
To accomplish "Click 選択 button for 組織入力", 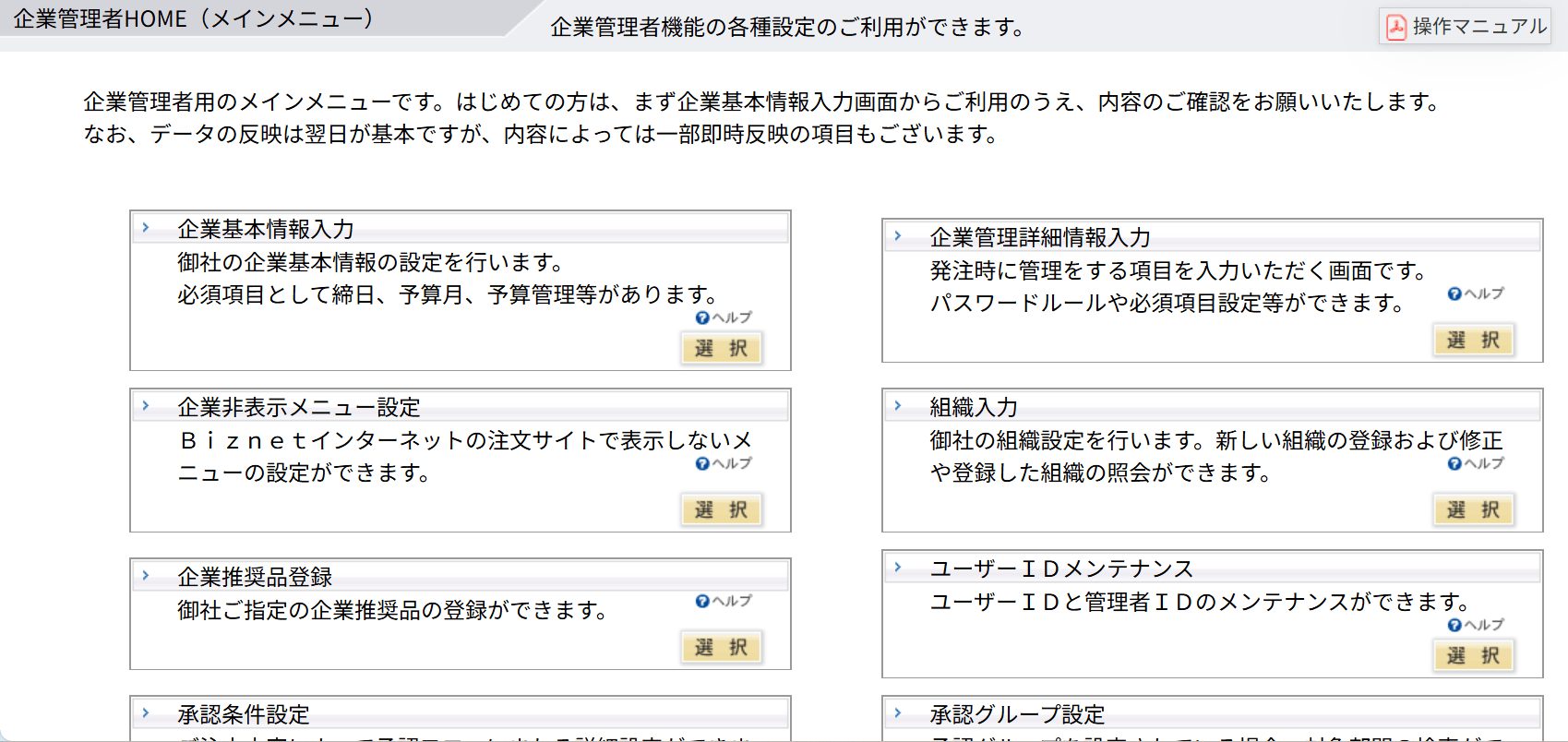I will click(1473, 510).
